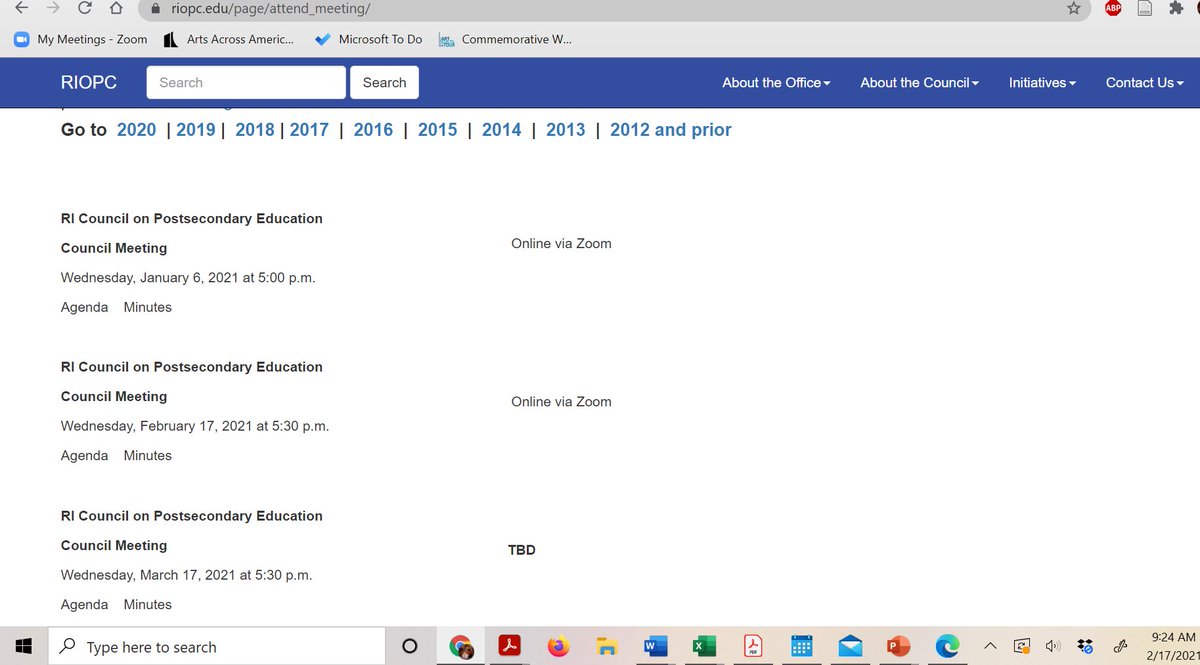Viewport: 1200px width, 665px height.
Task: Expand the Initiatives dropdown
Action: [x=1042, y=83]
